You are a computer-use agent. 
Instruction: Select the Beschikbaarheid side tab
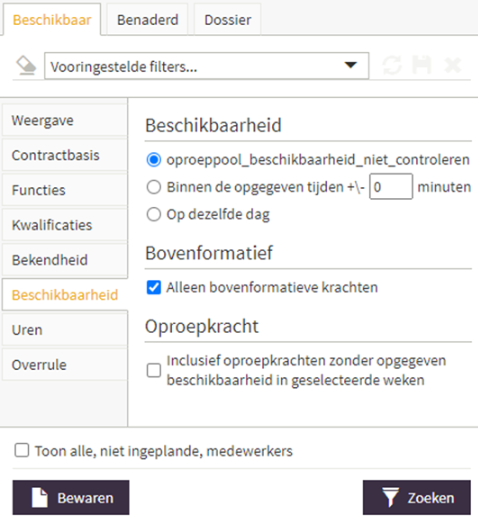point(65,295)
